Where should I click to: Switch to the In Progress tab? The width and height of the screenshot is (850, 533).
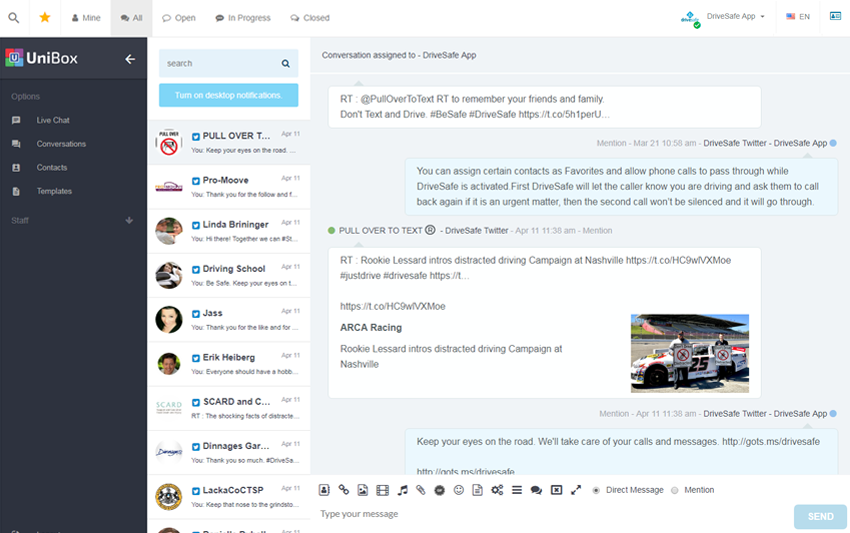pyautogui.click(x=243, y=18)
